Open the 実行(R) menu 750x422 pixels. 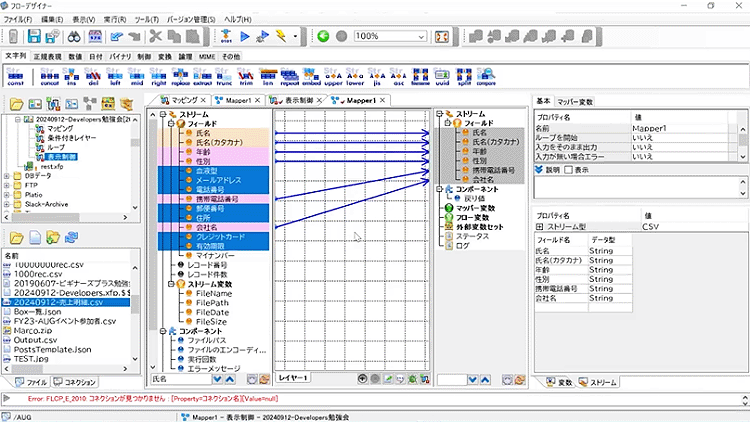[x=115, y=20]
